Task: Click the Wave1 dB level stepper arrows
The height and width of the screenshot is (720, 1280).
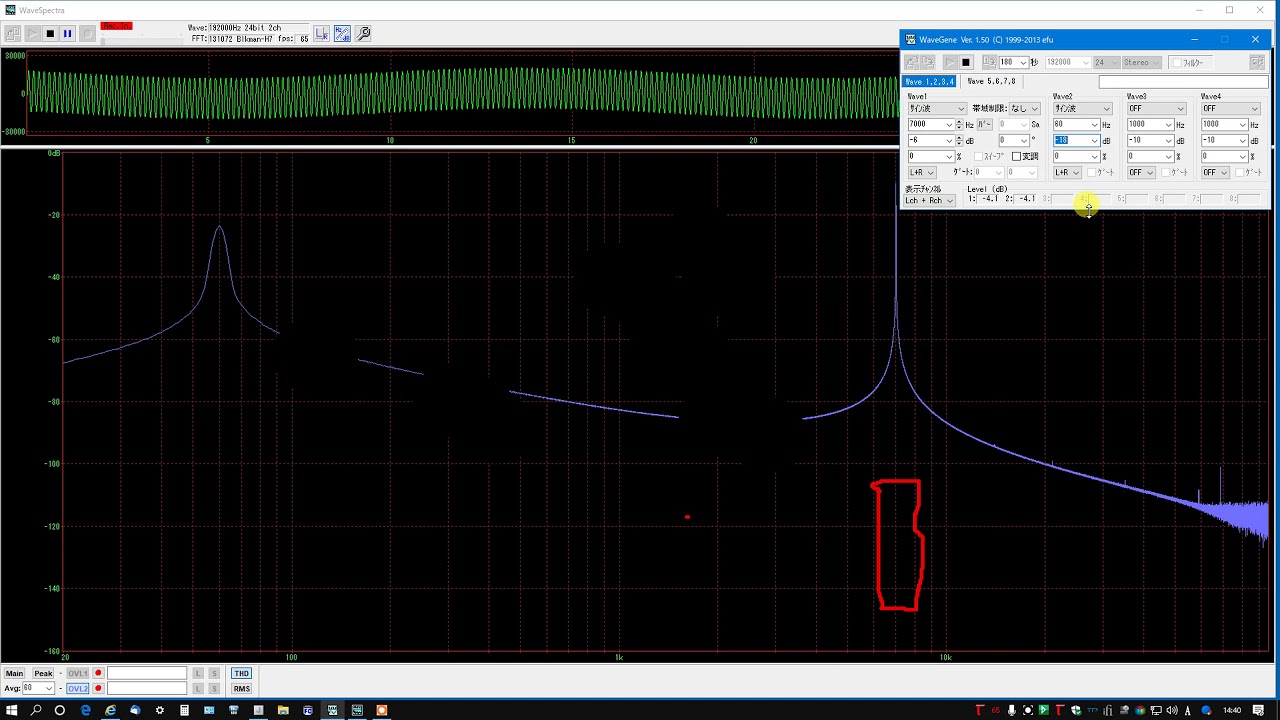Action: point(959,141)
